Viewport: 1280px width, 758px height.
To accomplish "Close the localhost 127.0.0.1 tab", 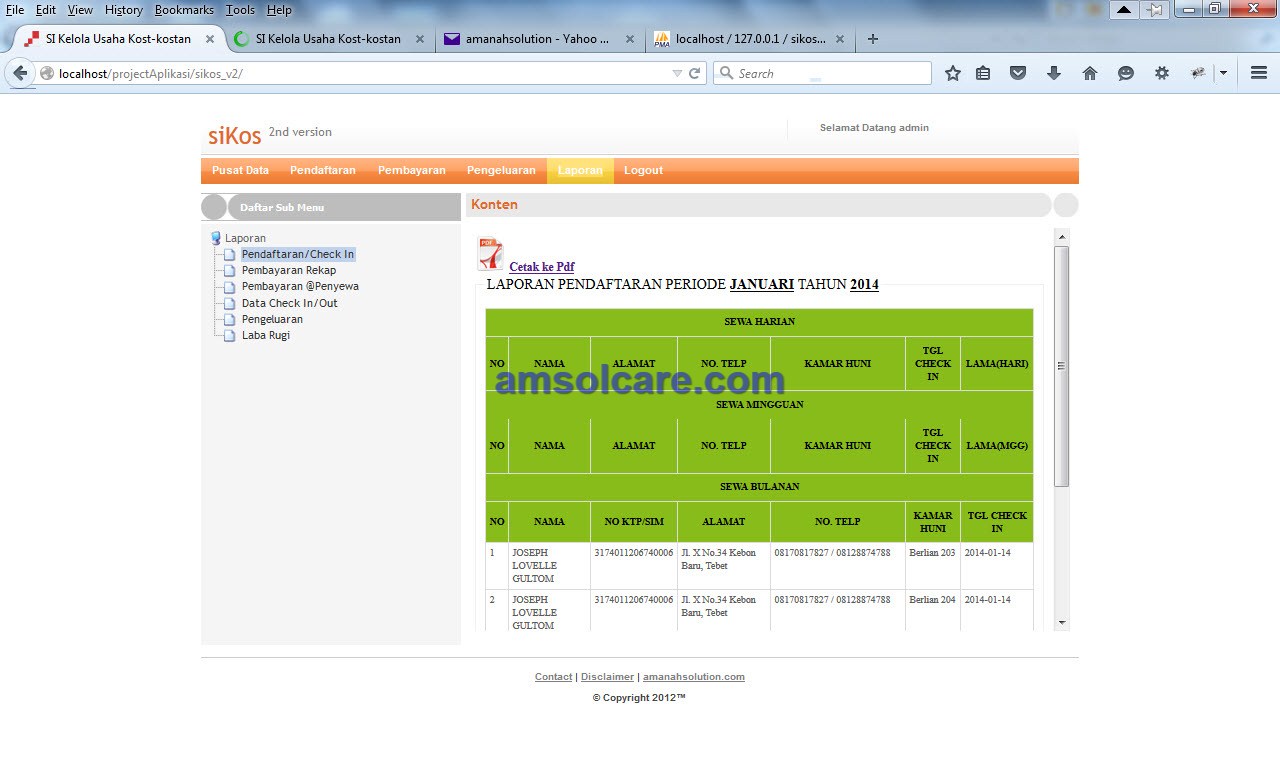I will [x=840, y=40].
